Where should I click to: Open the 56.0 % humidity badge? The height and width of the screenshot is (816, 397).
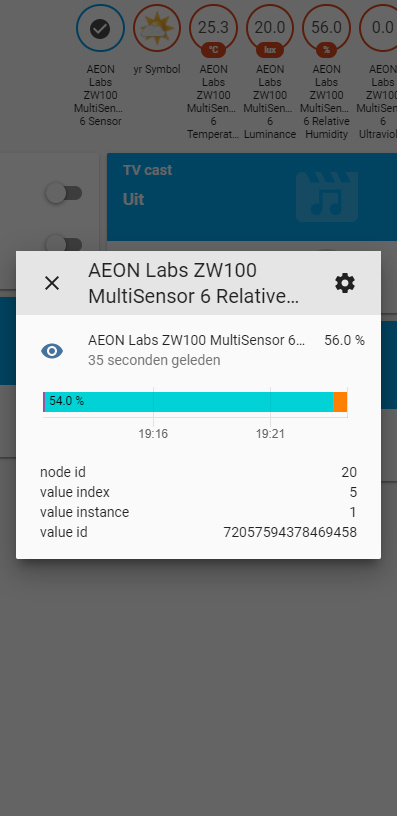[x=327, y=29]
